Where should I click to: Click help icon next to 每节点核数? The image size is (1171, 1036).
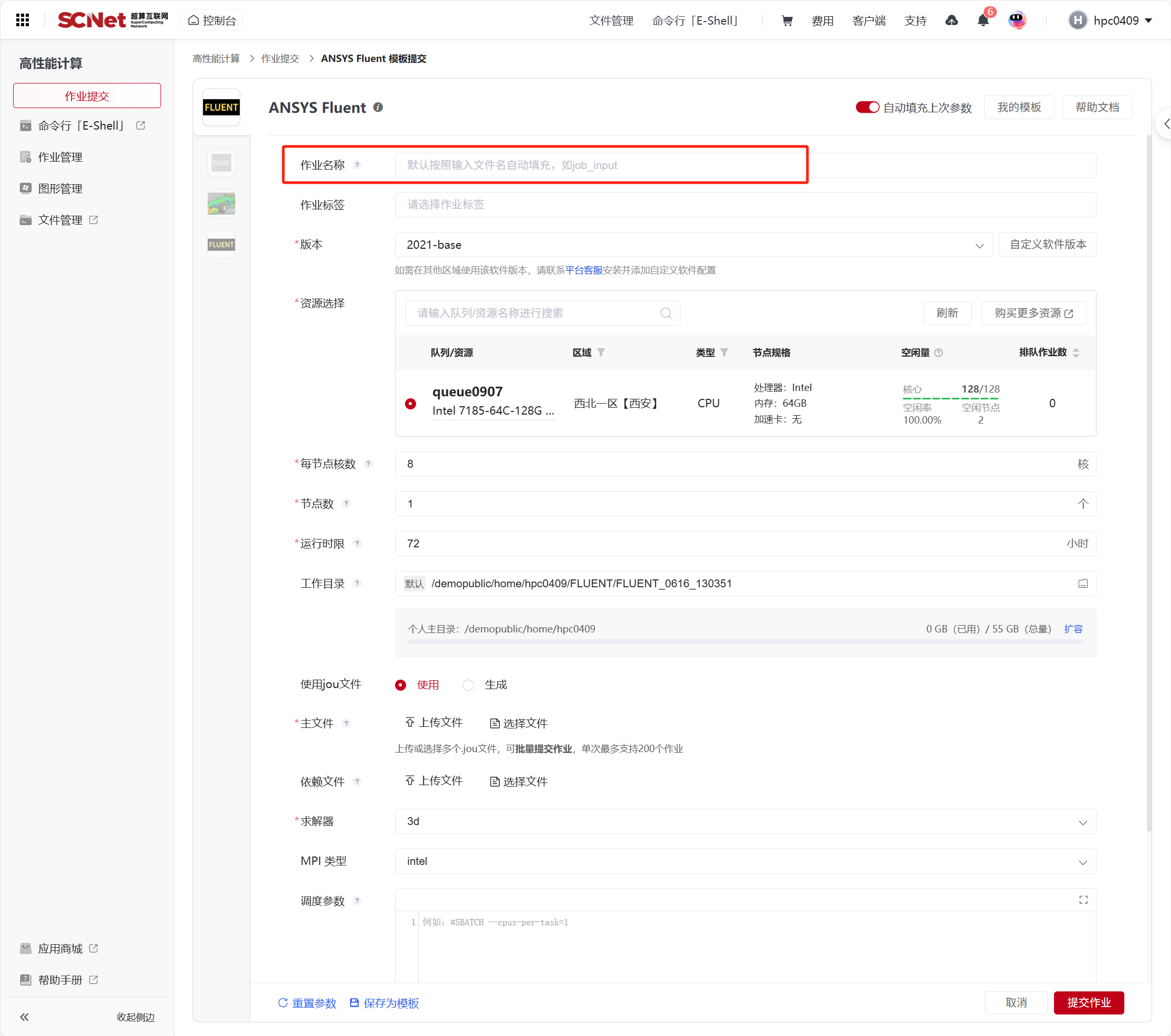pos(368,463)
